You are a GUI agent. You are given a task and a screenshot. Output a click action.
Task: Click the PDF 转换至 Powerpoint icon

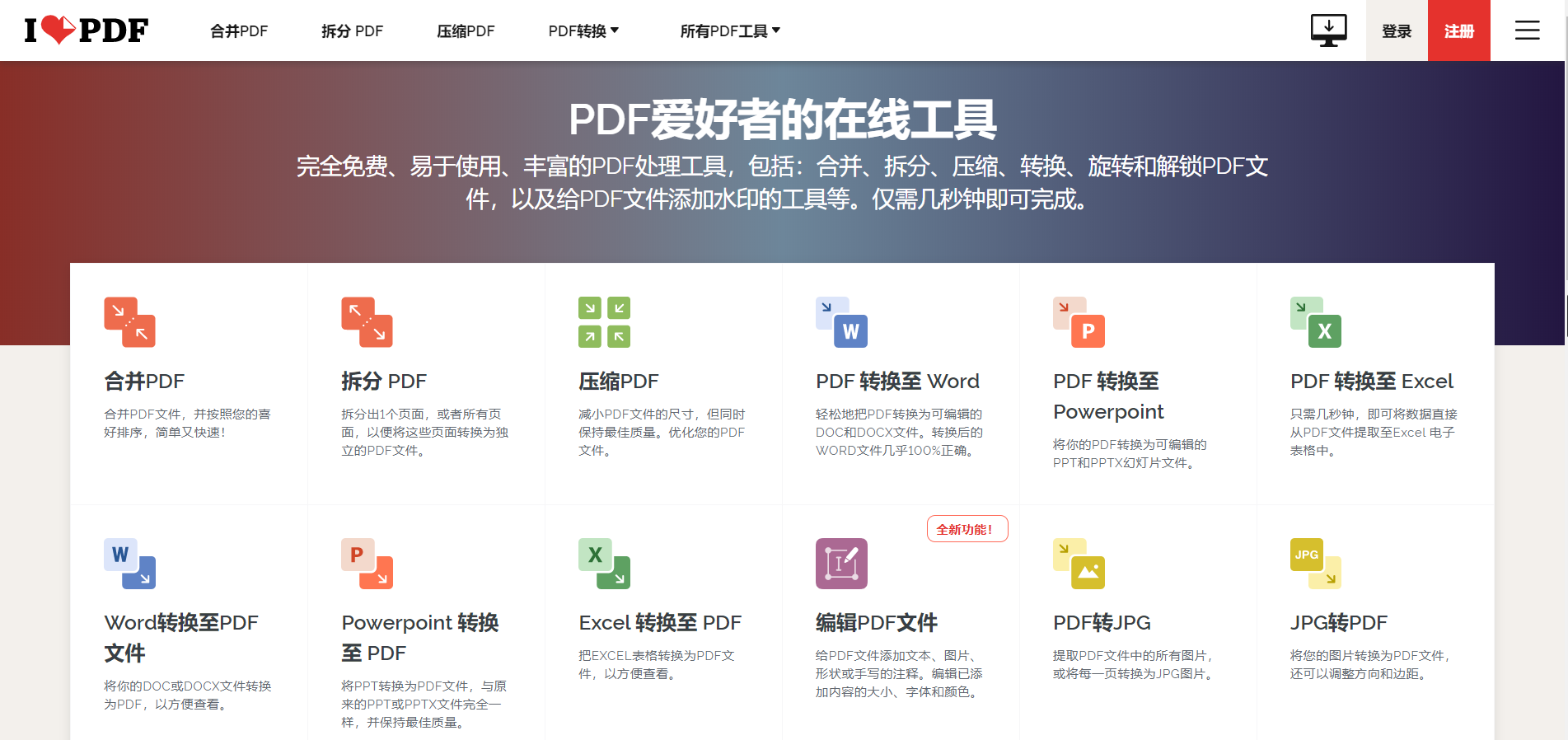(1079, 322)
